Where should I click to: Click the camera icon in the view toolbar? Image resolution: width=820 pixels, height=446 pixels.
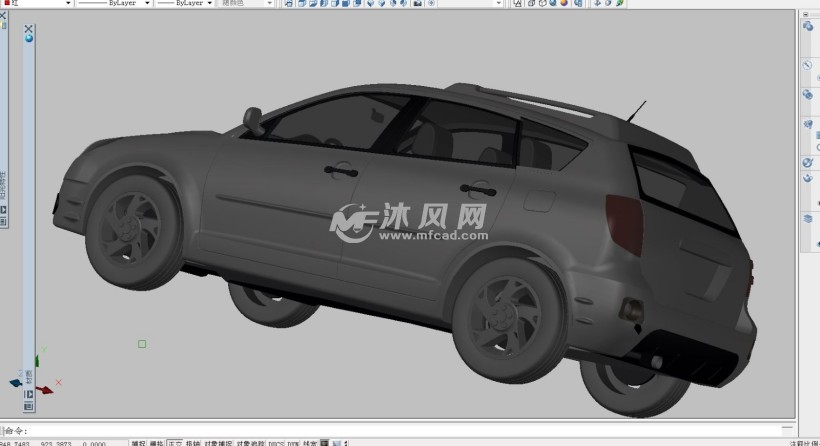pyautogui.click(x=418, y=3)
